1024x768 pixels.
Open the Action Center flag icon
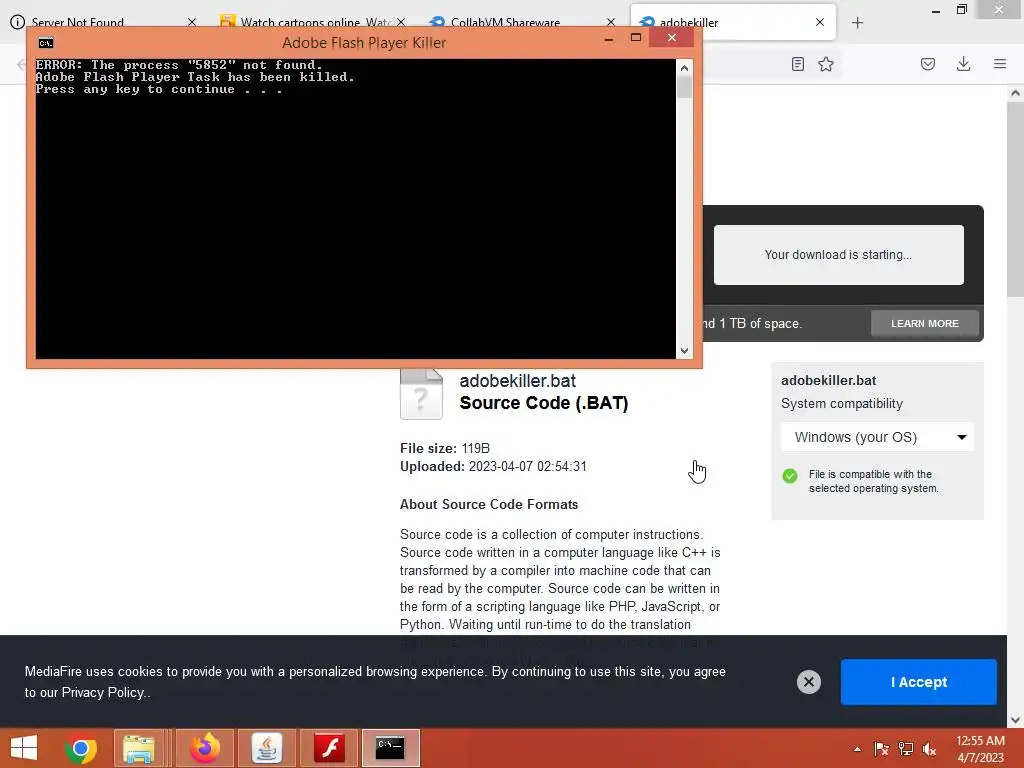881,749
